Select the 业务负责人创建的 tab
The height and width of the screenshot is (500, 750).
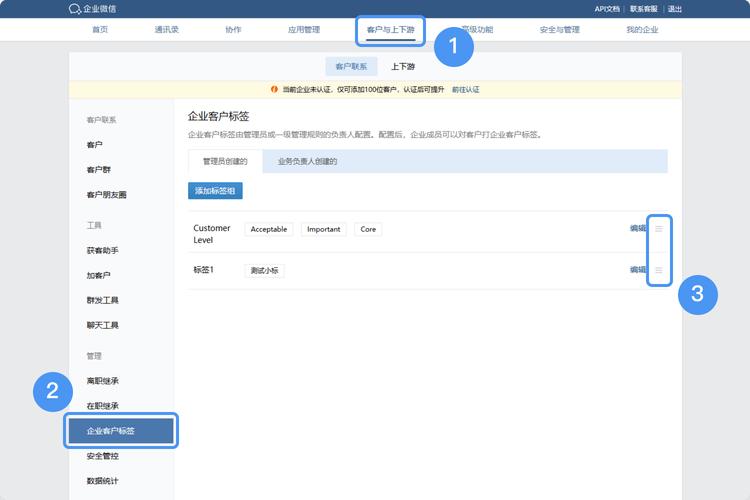pyautogui.click(x=308, y=161)
